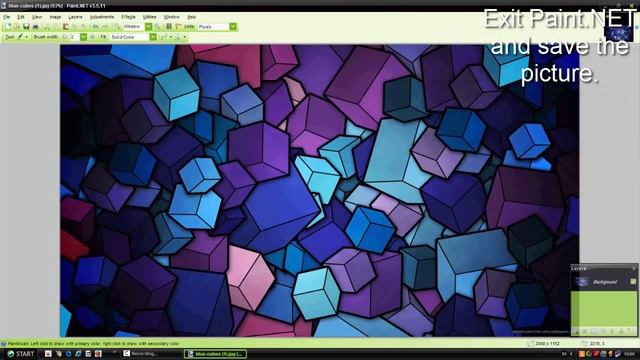Click the Internet Explorer quick launch icon
640x360 pixels.
78,354
